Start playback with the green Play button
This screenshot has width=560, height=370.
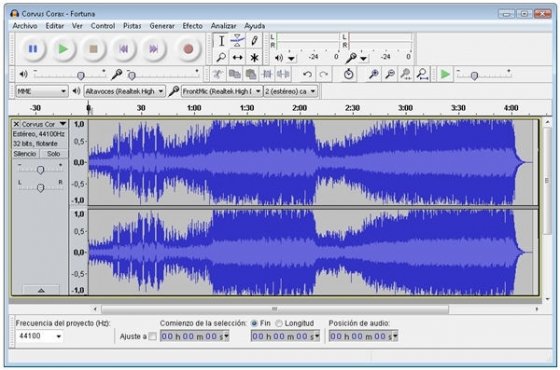coord(63,49)
